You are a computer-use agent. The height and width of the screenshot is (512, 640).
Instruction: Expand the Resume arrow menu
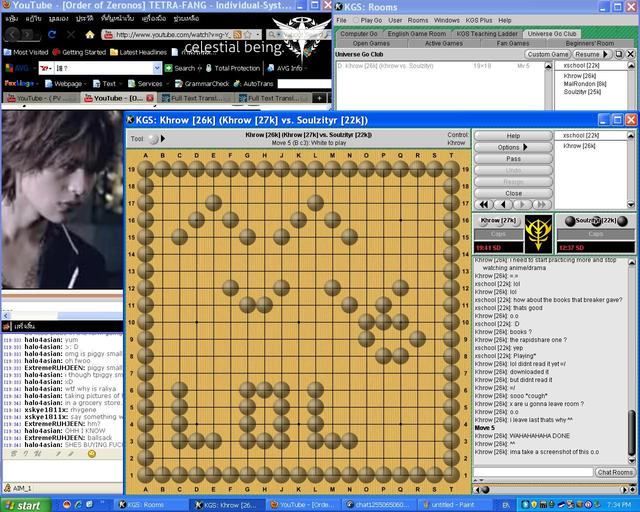(x=606, y=54)
